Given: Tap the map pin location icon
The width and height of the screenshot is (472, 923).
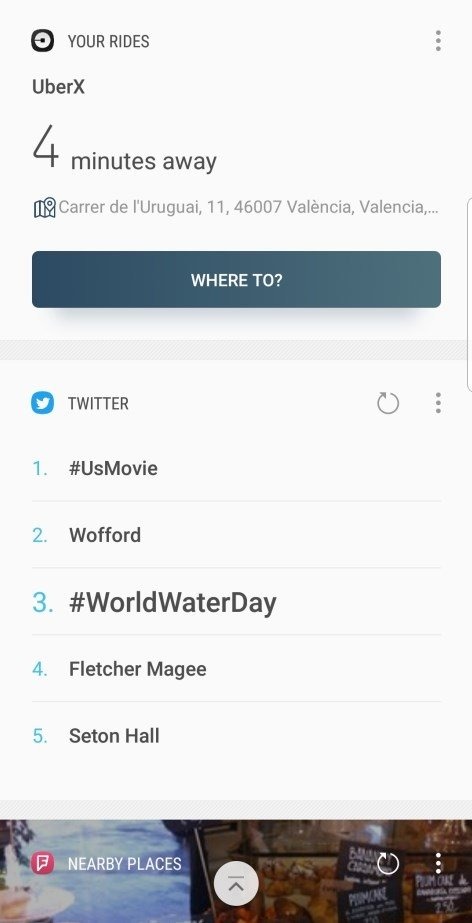Looking at the screenshot, I should click(x=45, y=208).
